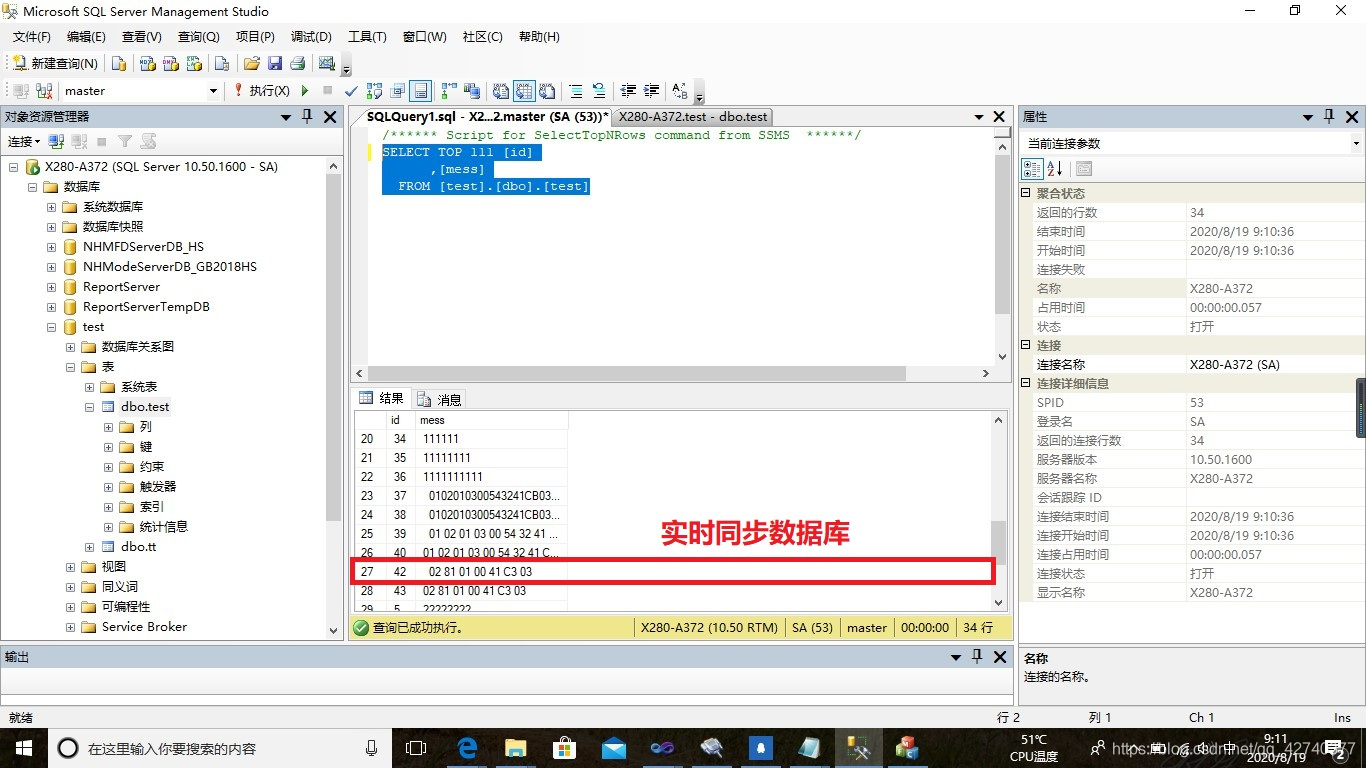The height and width of the screenshot is (768, 1366).
Task: Execute the query with the Execute button
Action: click(x=261, y=91)
